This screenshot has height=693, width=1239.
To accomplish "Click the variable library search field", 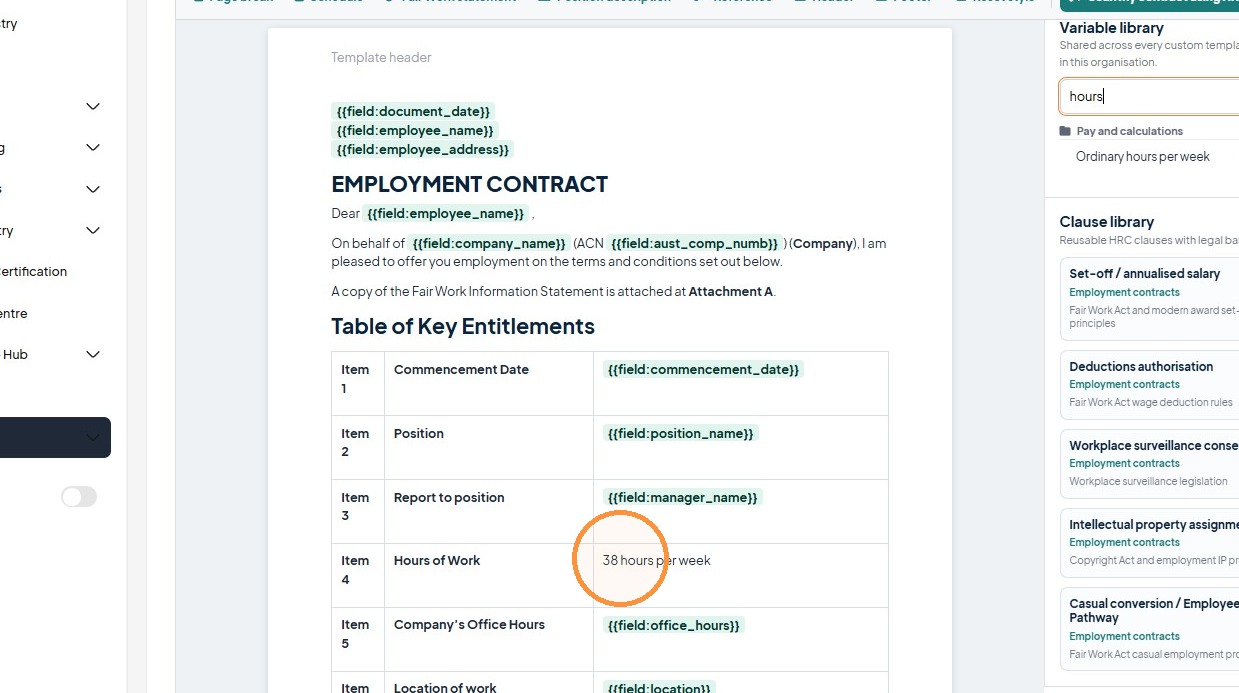I will (1149, 97).
